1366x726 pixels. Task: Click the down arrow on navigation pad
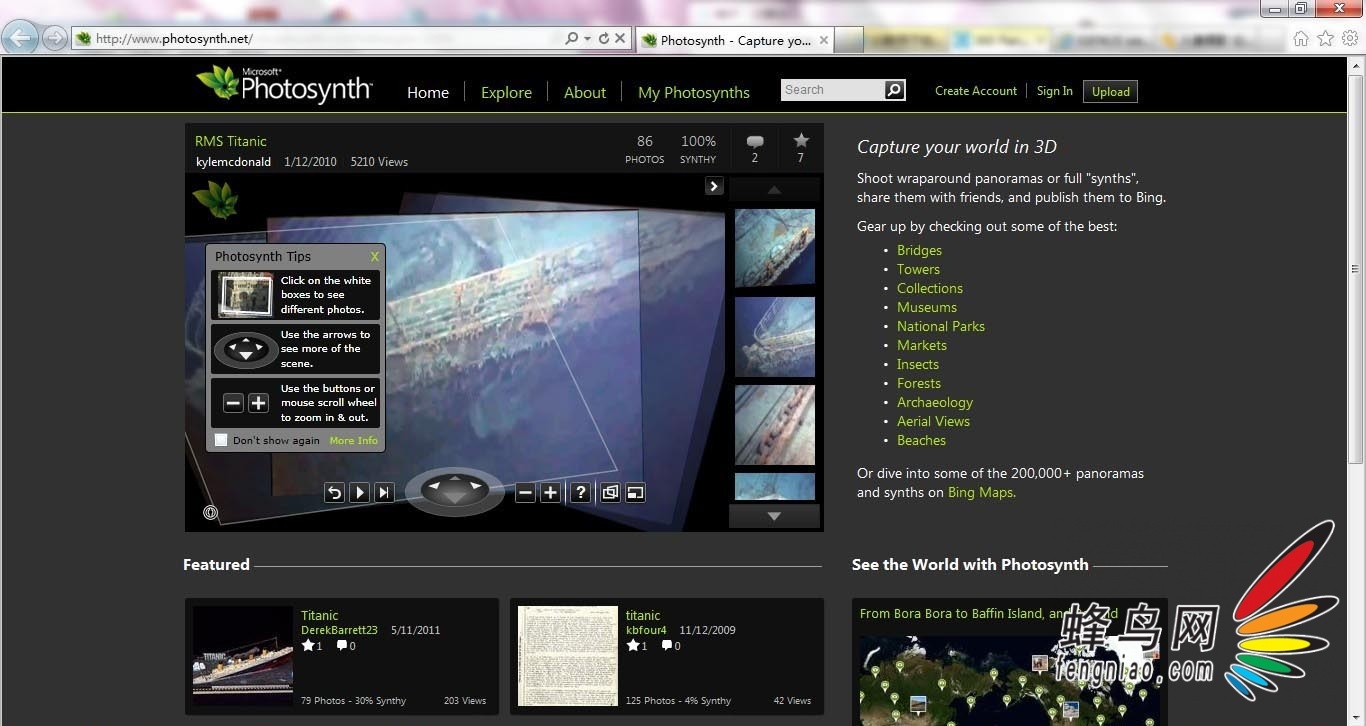click(x=455, y=497)
